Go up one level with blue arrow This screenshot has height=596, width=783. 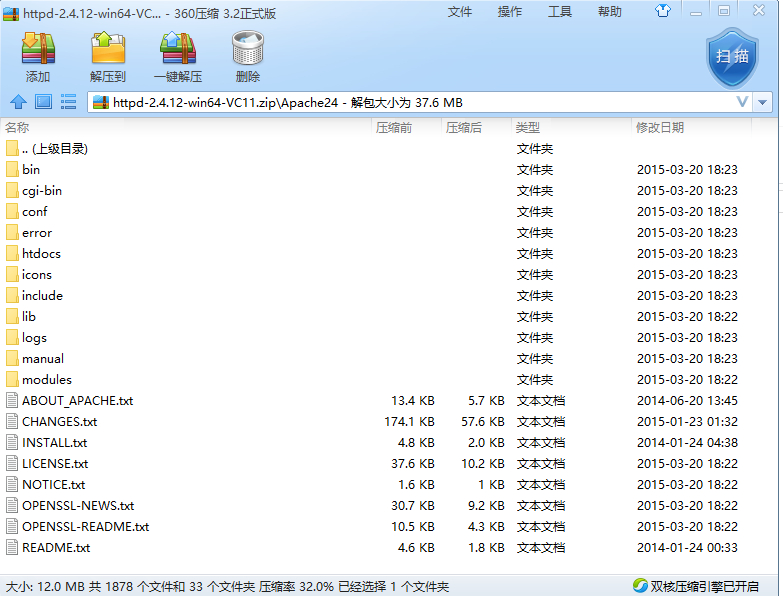pos(18,102)
